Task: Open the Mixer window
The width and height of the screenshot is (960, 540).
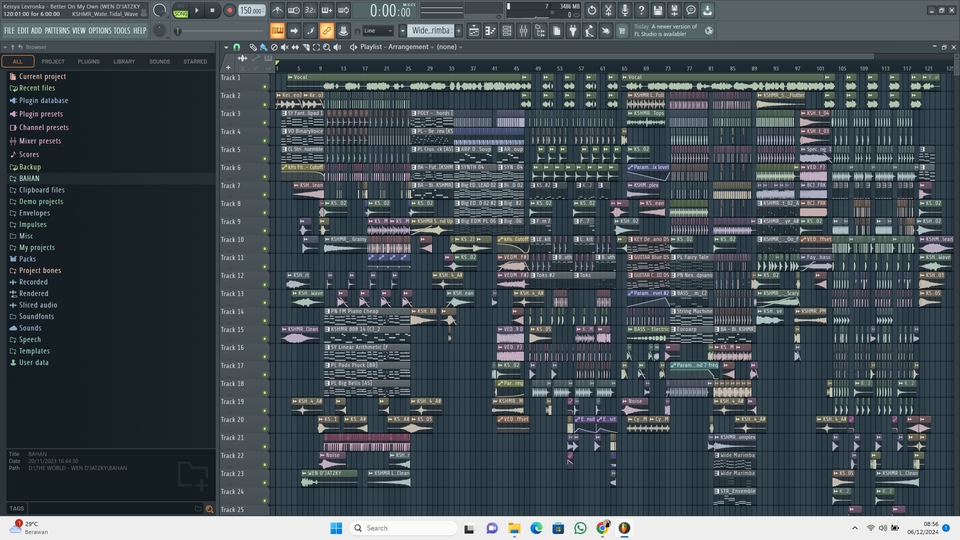Action: [523, 31]
